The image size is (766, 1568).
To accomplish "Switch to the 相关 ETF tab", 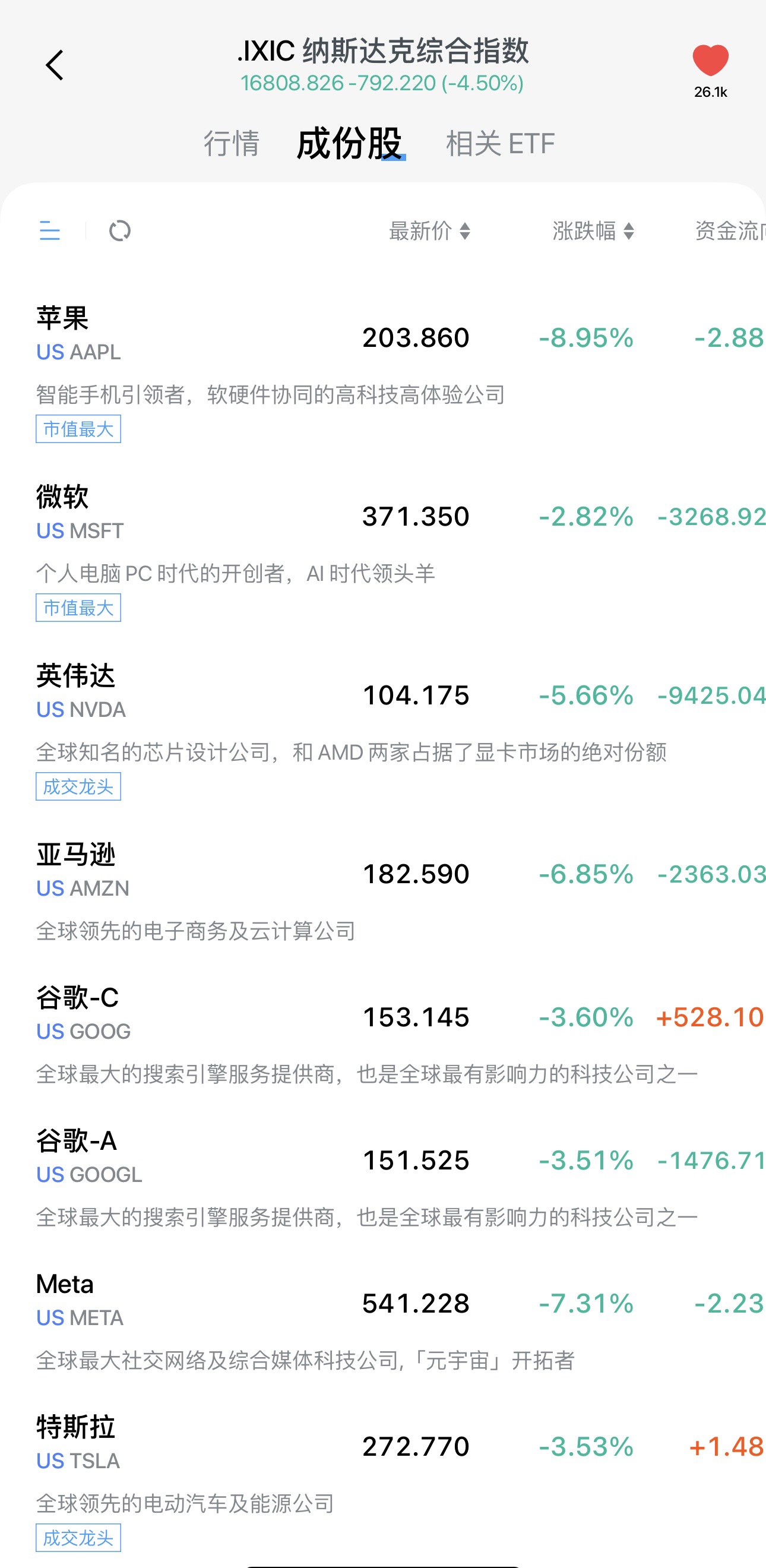I will click(500, 144).
